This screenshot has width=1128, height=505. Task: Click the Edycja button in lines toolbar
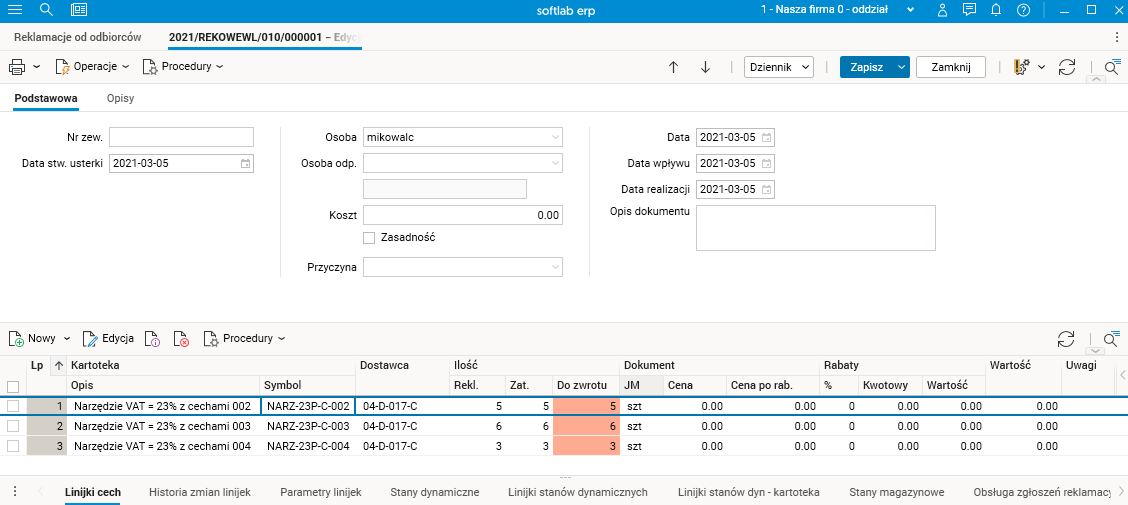tap(108, 339)
